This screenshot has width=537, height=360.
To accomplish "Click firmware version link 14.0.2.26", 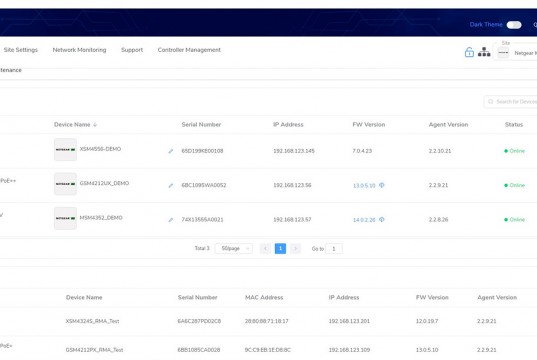I will click(x=364, y=220).
